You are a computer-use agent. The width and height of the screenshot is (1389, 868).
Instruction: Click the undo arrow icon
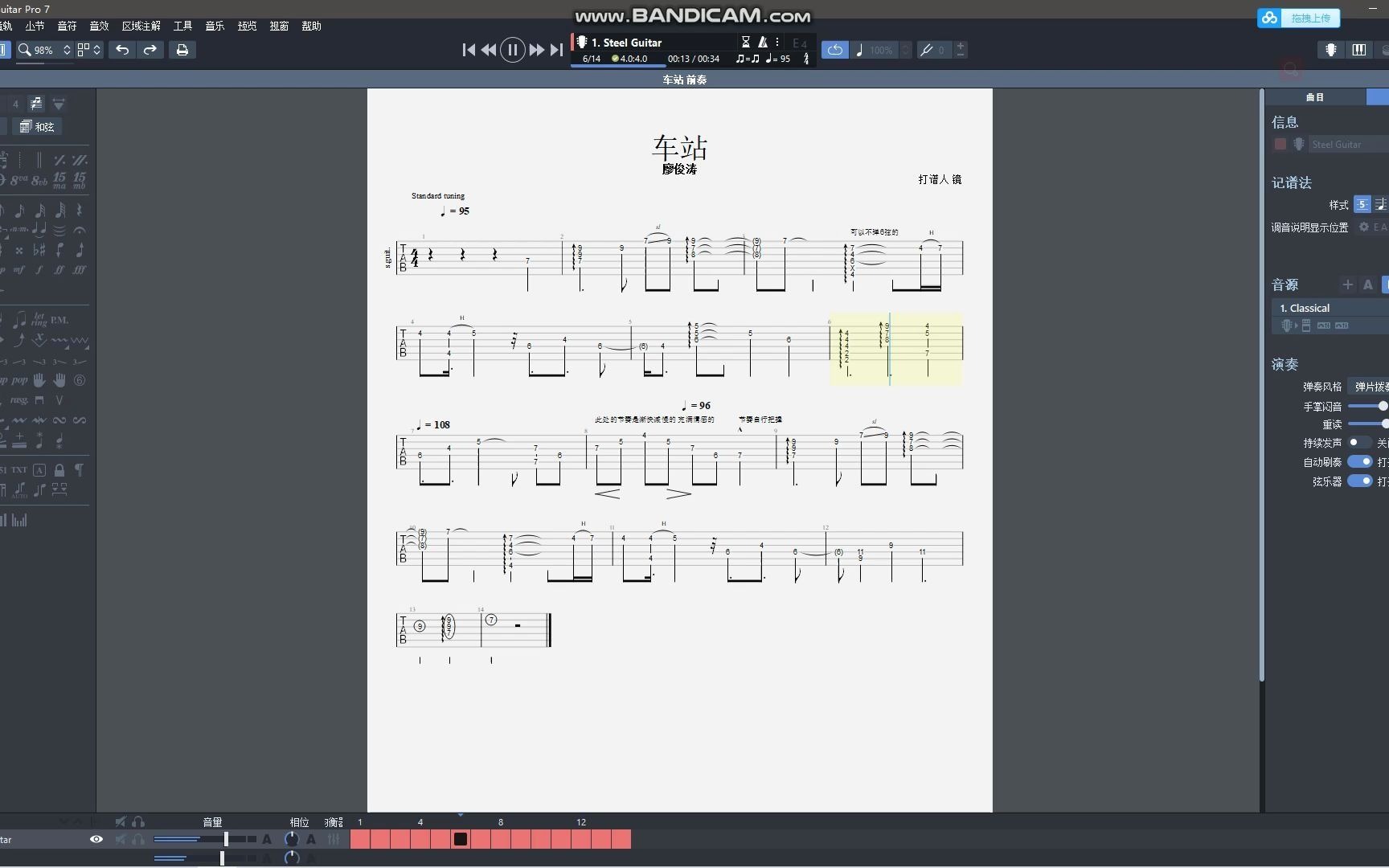coord(122,50)
